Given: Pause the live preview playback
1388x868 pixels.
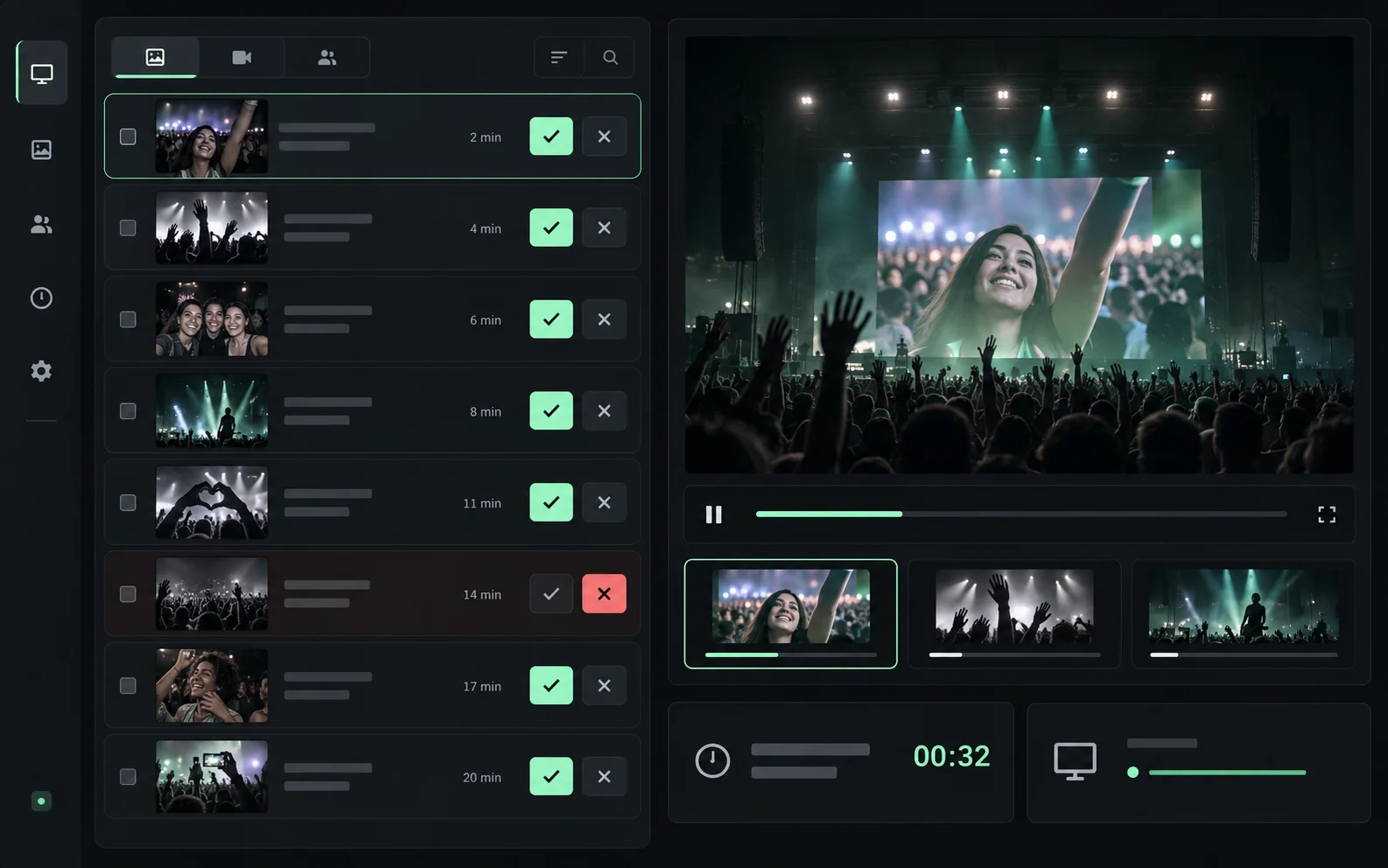Looking at the screenshot, I should pyautogui.click(x=714, y=514).
